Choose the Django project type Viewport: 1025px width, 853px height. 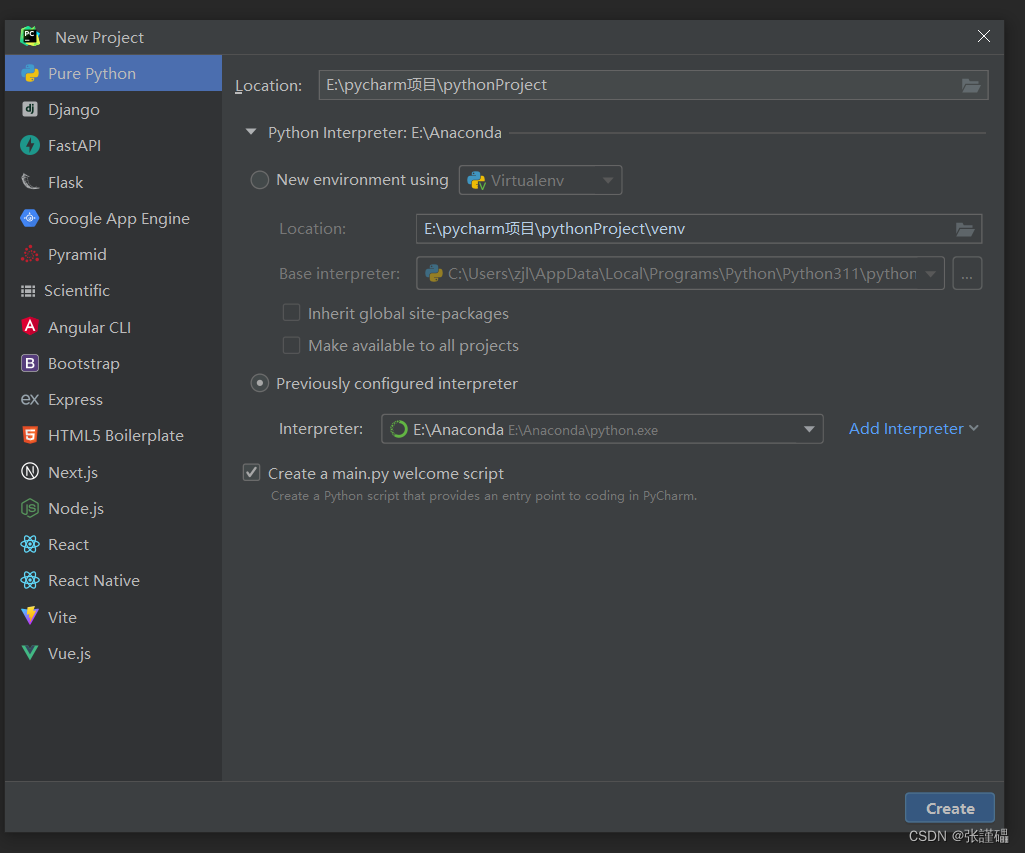(114, 109)
